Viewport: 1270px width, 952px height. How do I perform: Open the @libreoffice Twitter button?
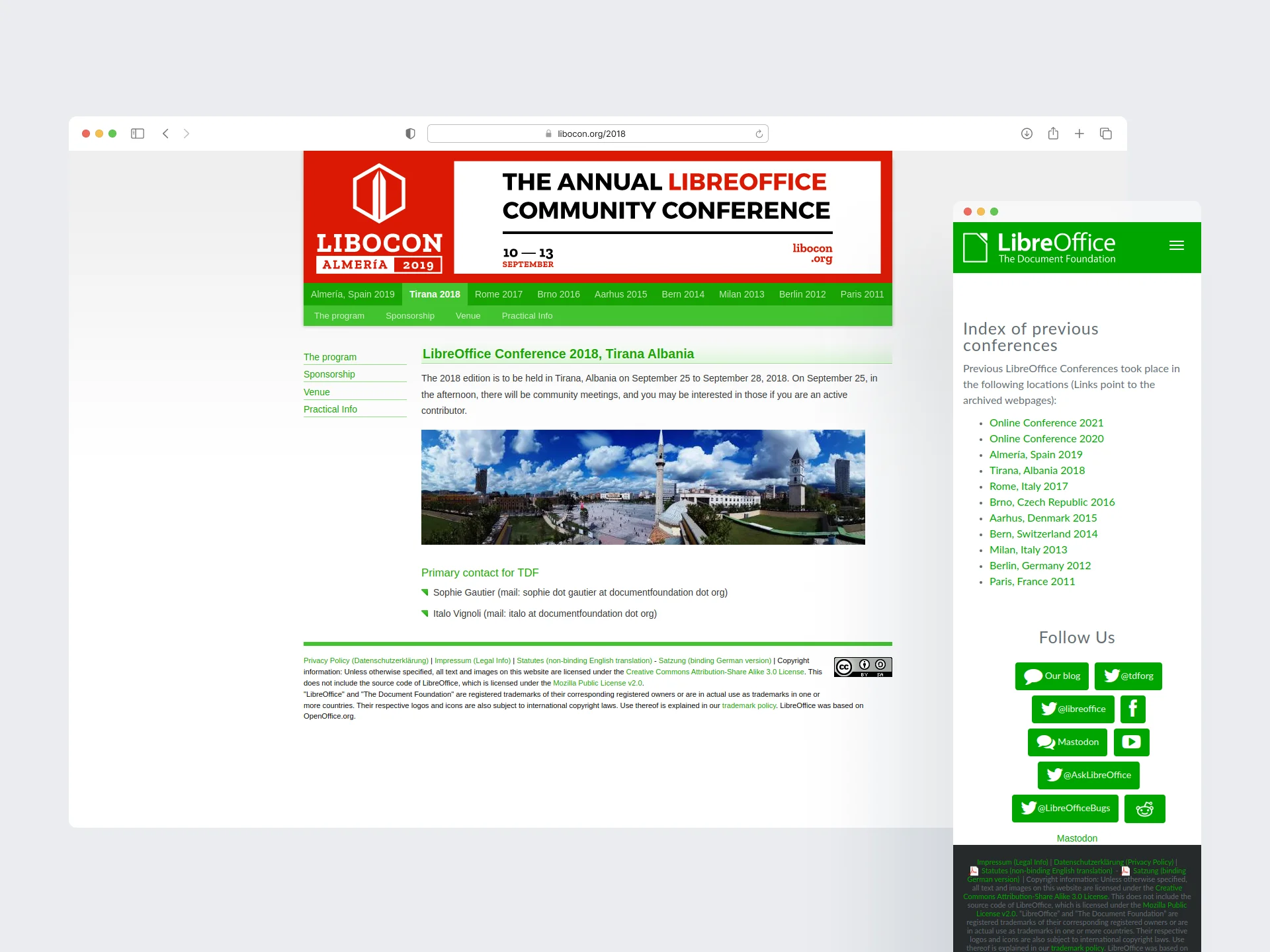click(1073, 709)
